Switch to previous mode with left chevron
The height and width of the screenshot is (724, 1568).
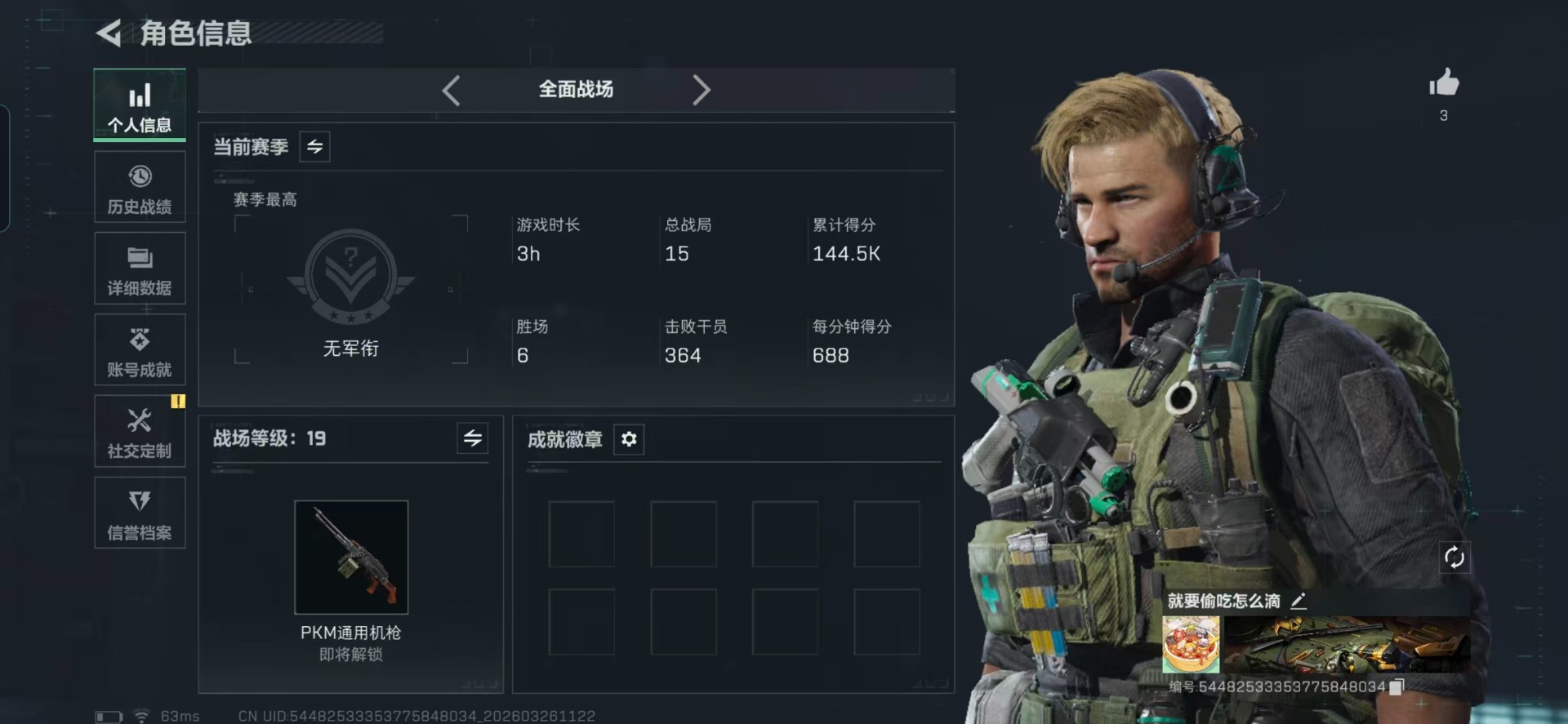(x=451, y=90)
